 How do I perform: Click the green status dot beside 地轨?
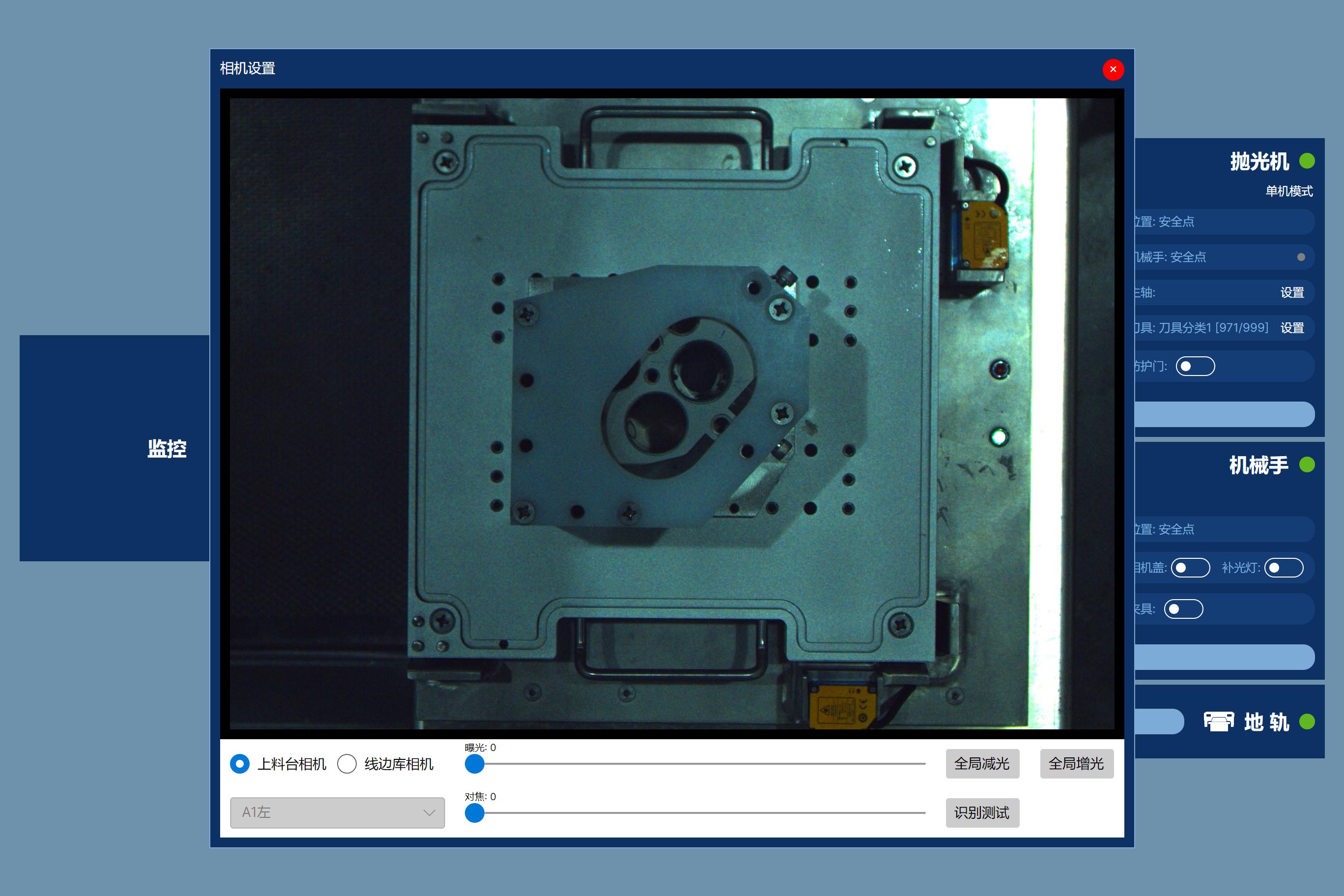[x=1307, y=722]
